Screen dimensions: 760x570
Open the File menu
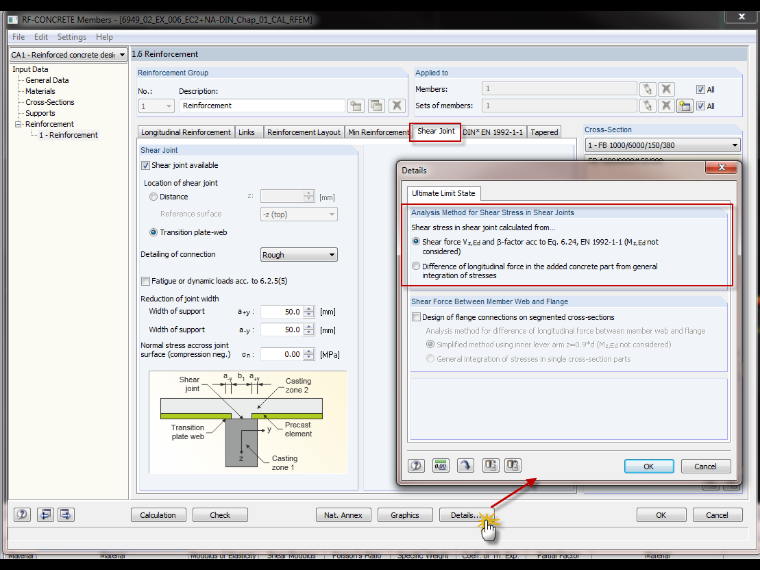click(18, 37)
